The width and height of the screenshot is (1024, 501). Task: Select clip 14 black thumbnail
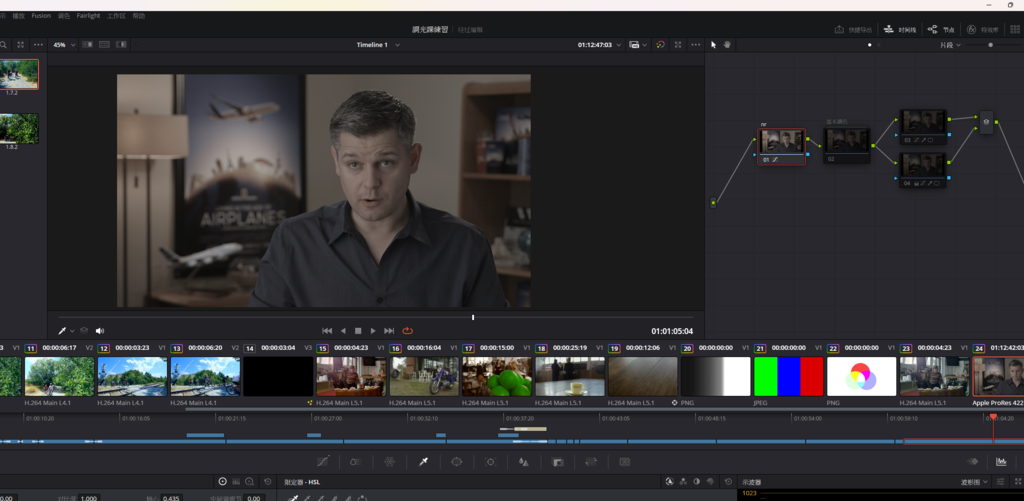tap(278, 376)
